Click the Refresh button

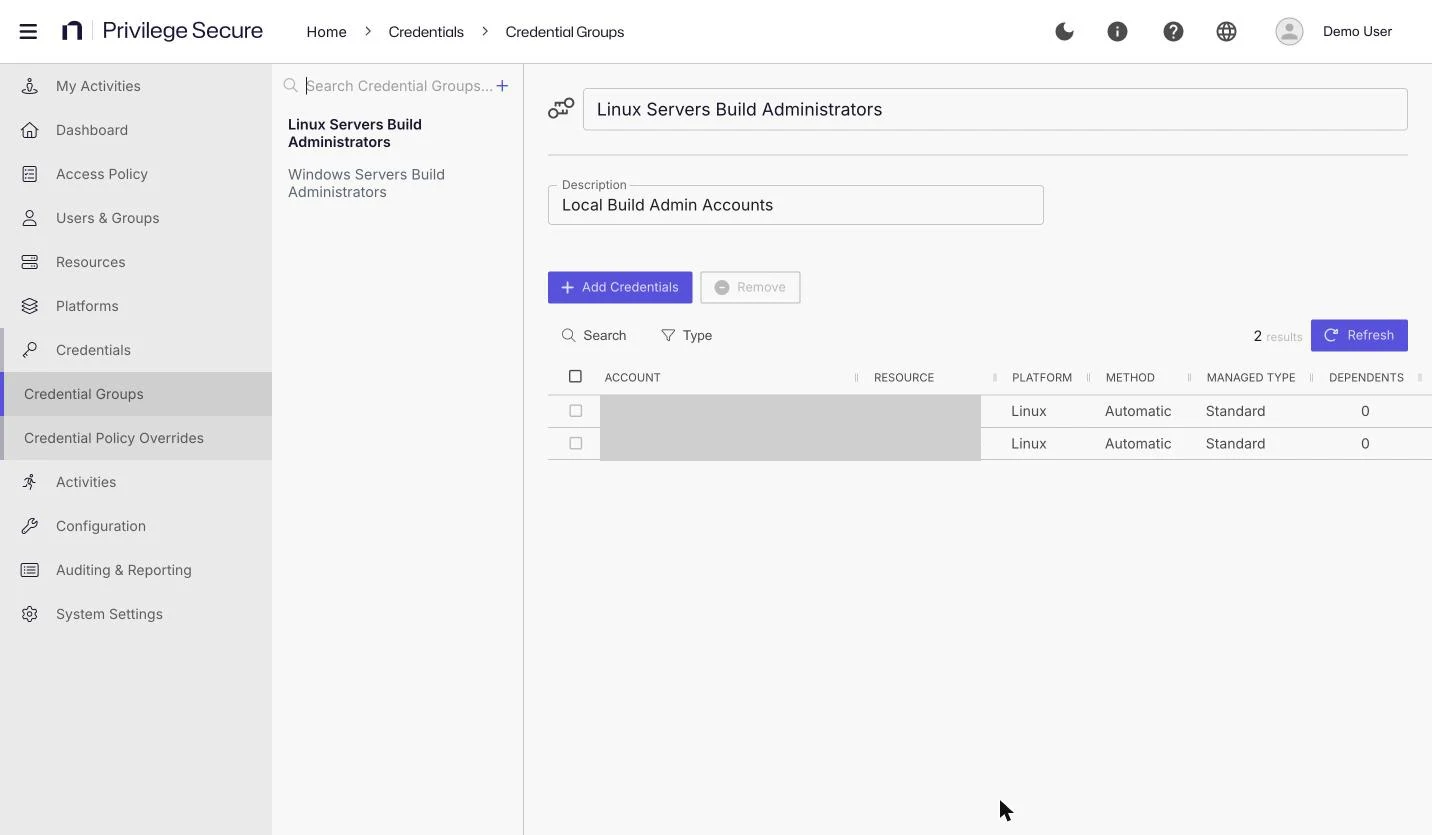1359,335
